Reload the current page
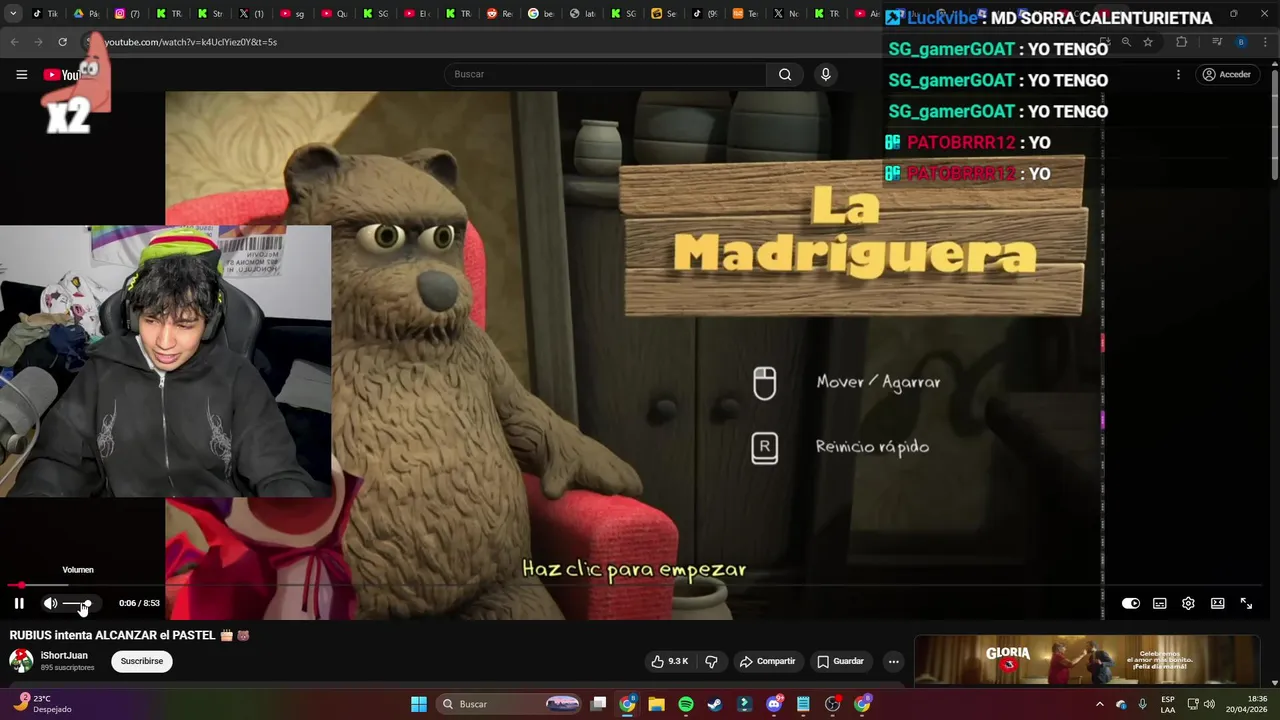 pos(62,42)
